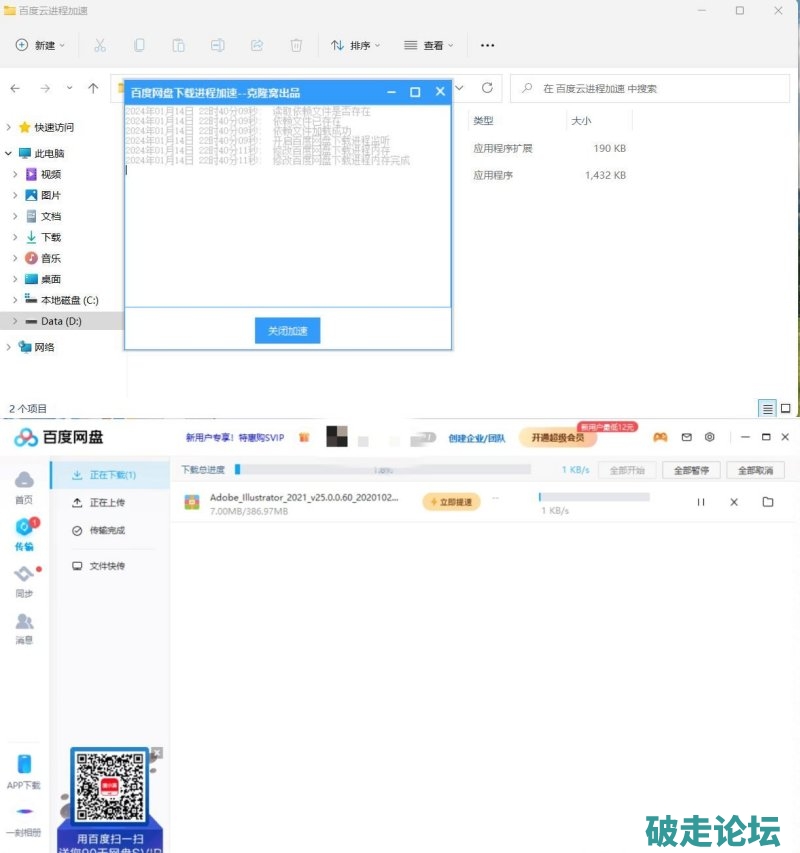
Task: Click the Explorer search box
Action: click(650, 89)
